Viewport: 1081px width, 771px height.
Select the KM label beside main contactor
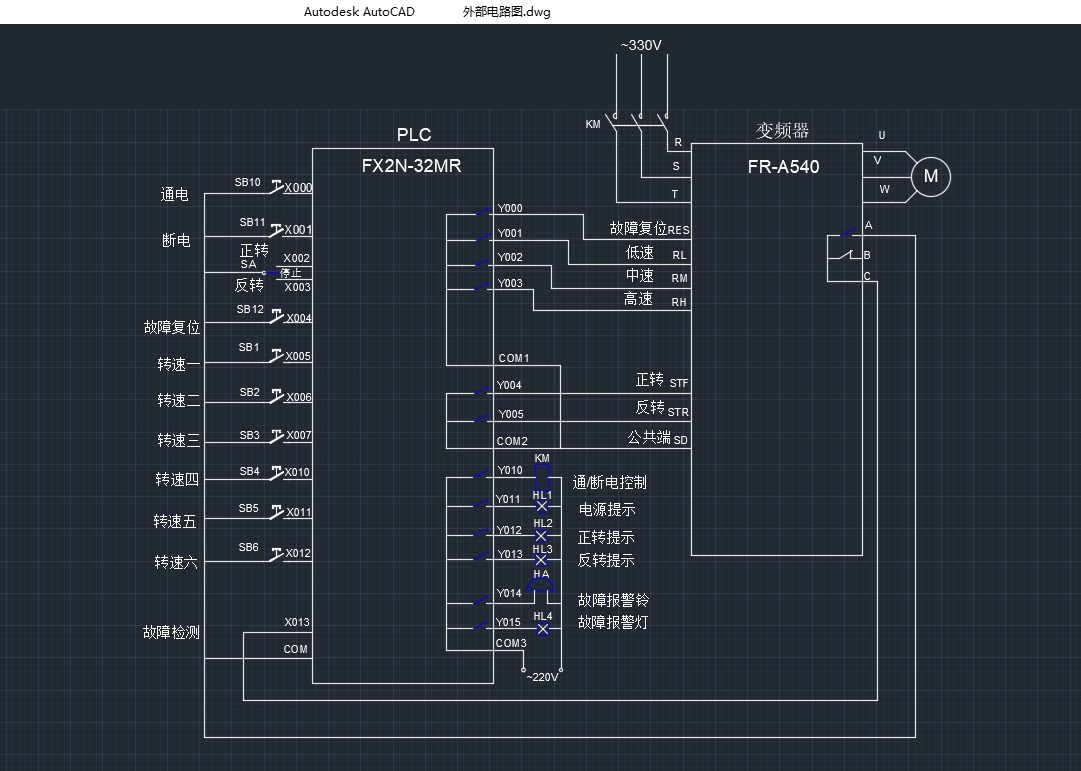point(593,124)
